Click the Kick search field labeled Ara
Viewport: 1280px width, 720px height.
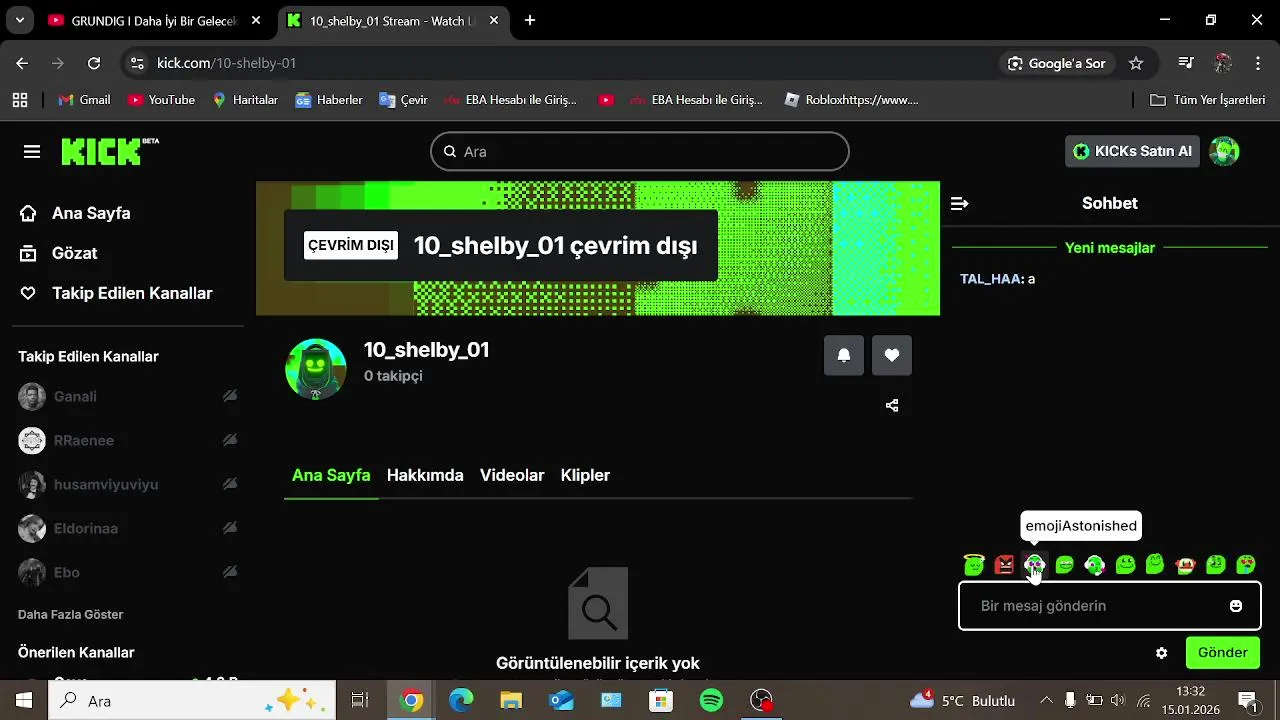click(640, 152)
